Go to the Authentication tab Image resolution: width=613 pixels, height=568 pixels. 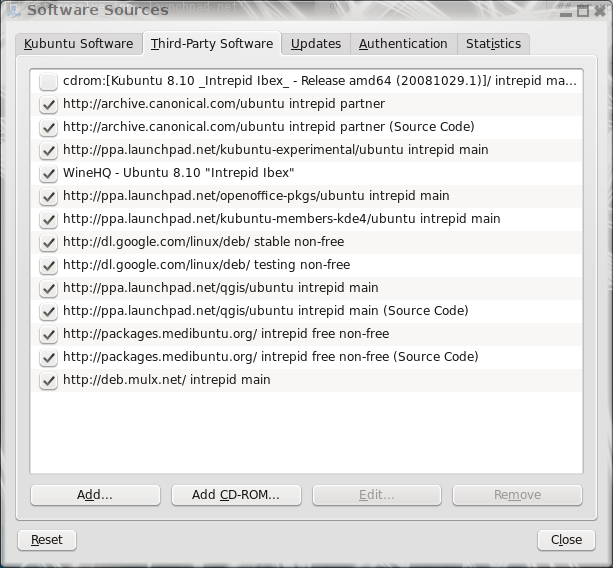point(403,44)
